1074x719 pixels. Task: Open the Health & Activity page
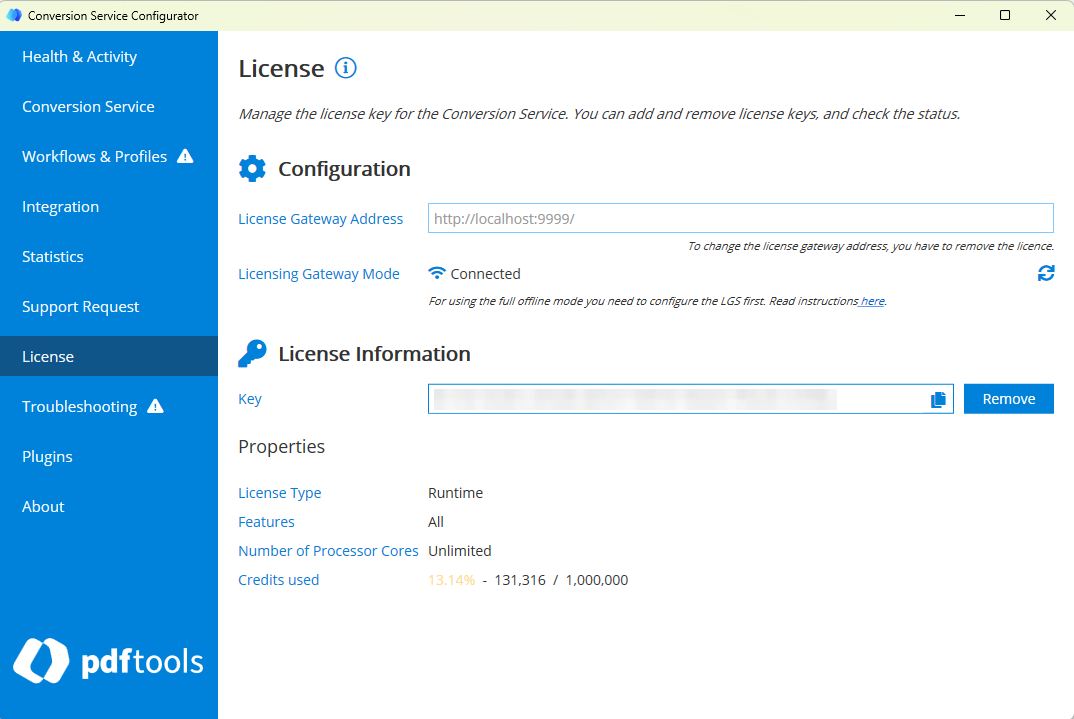pyautogui.click(x=79, y=57)
